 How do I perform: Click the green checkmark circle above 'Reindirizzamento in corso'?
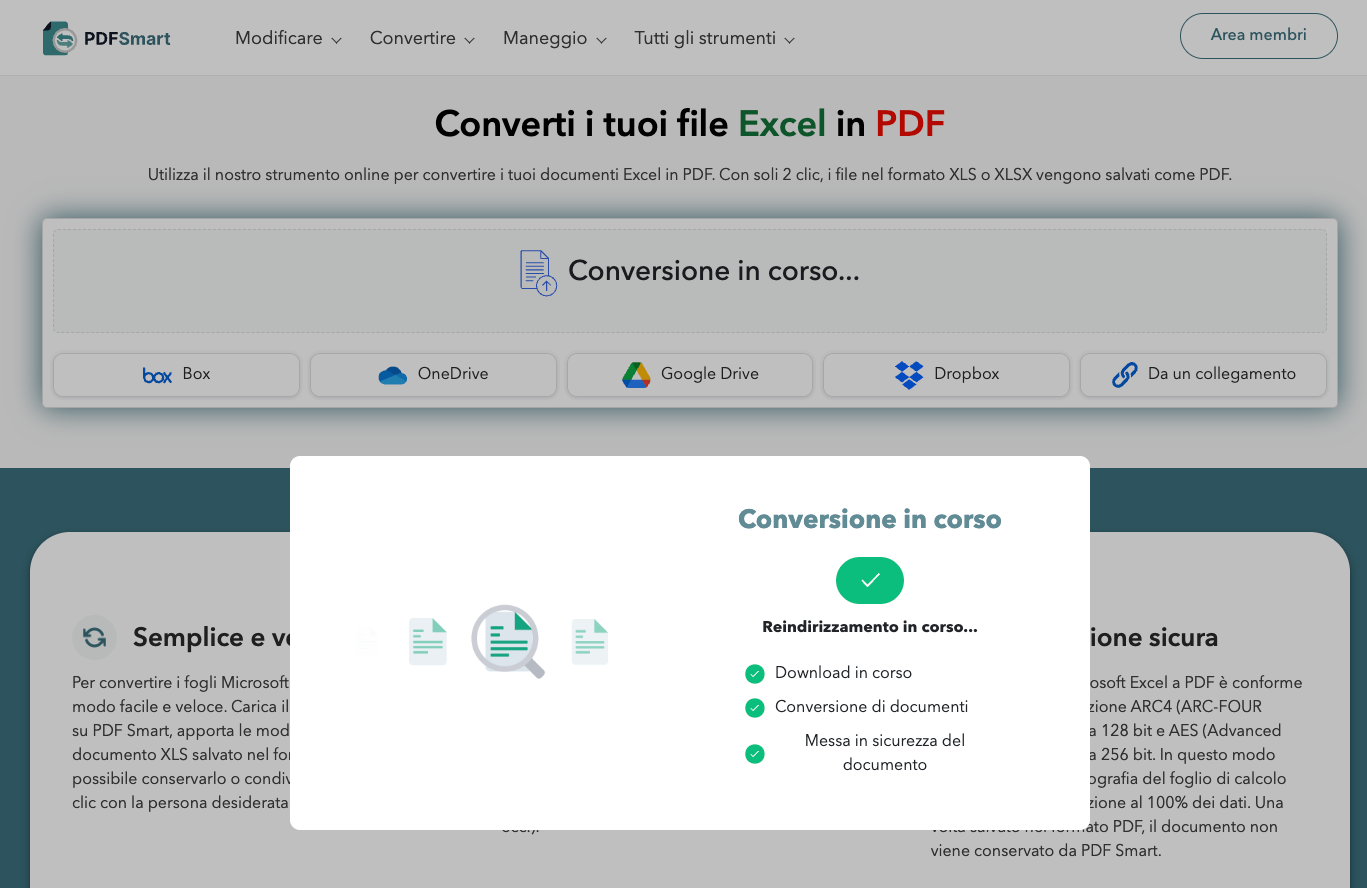click(x=869, y=580)
